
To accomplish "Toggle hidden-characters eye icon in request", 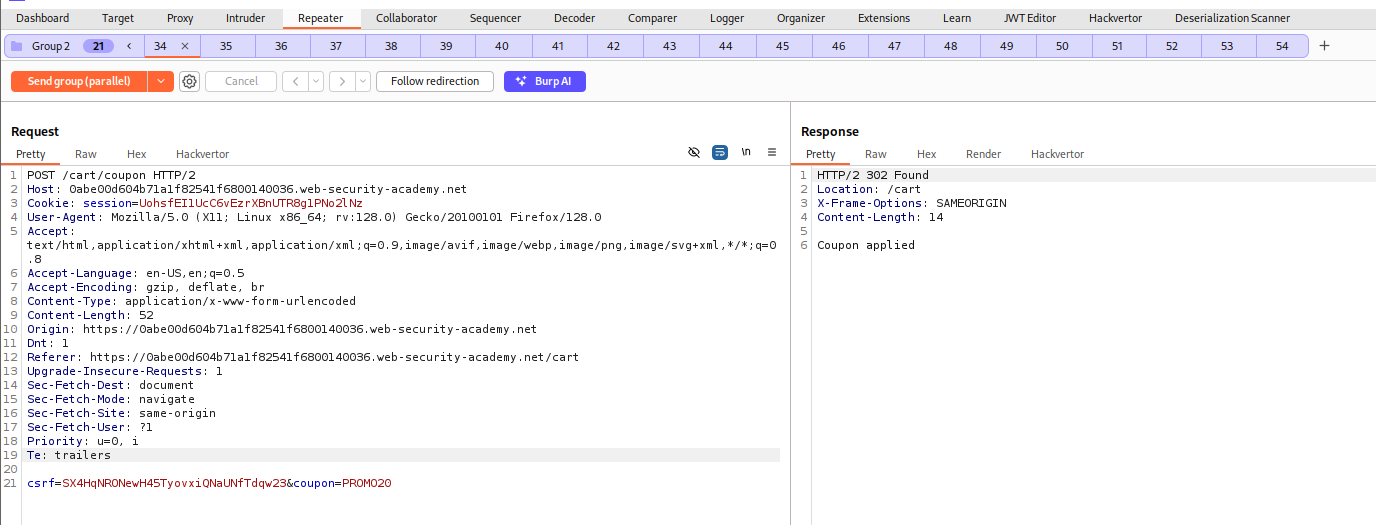I will [694, 152].
